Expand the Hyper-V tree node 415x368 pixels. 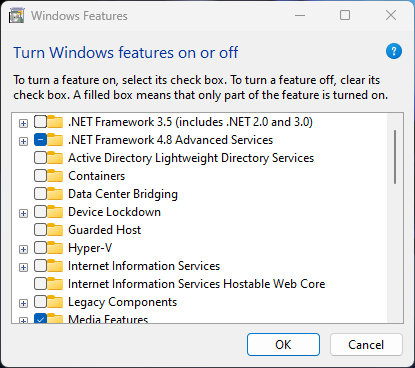[23, 249]
